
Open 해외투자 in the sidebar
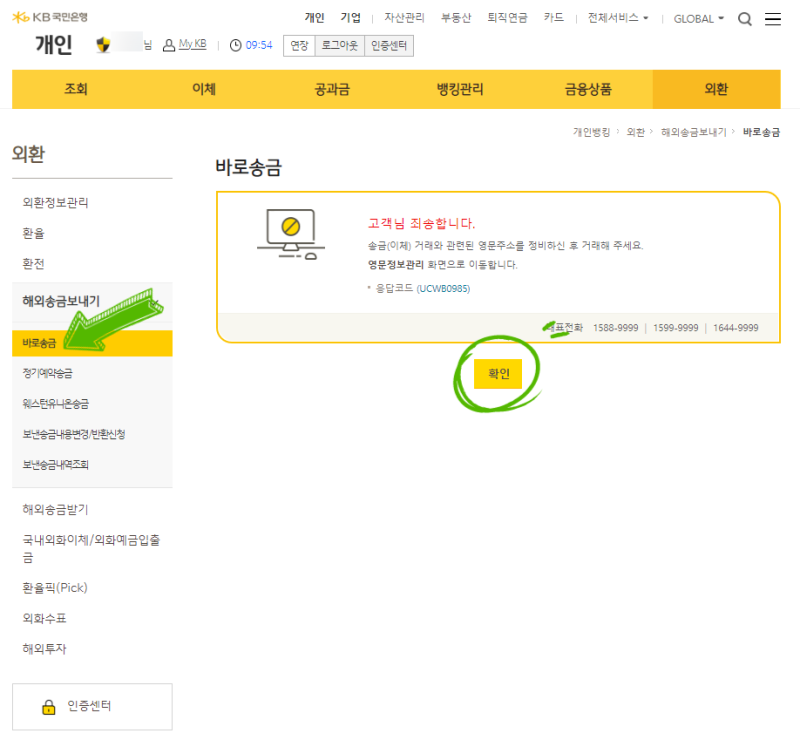[44, 649]
